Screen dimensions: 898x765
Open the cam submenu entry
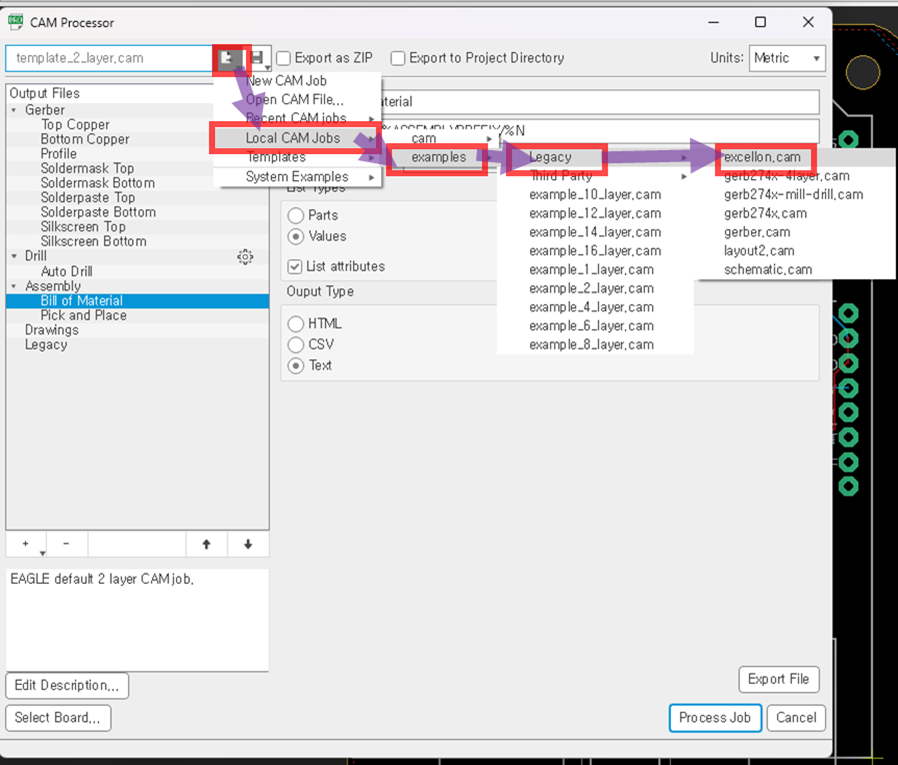pos(438,139)
